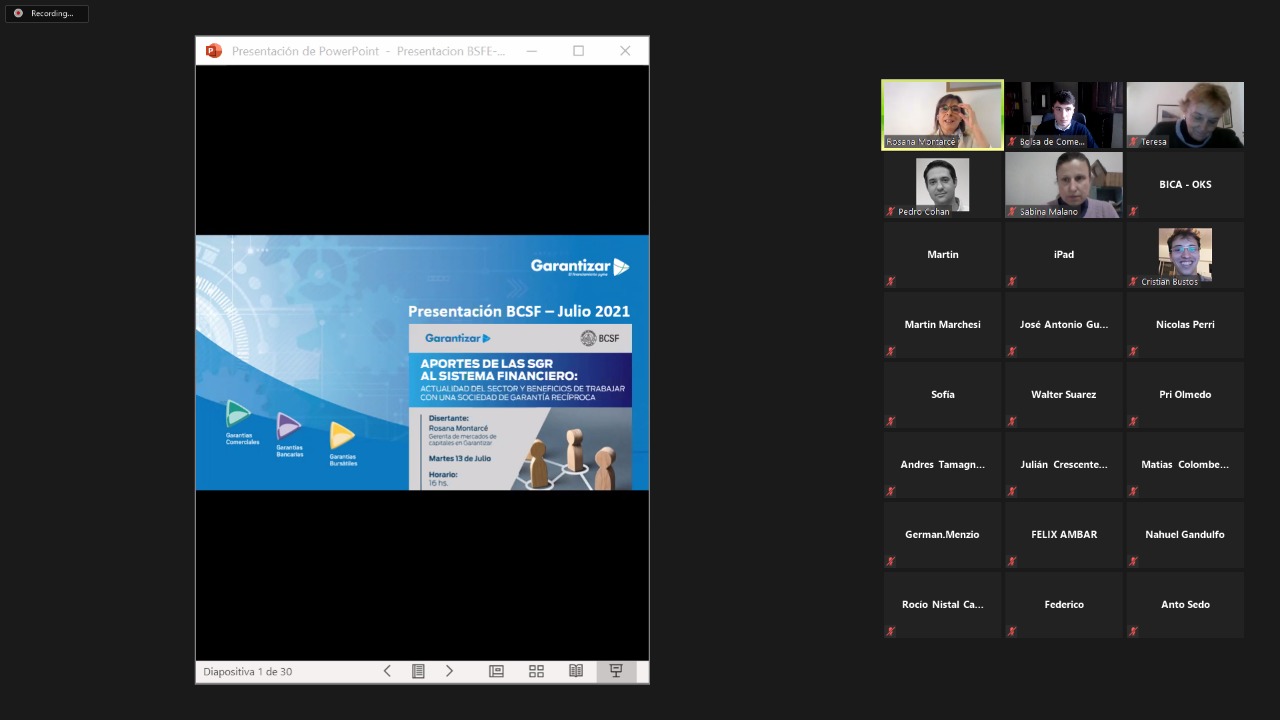Minimize the PowerPoint presentation window

[532, 51]
